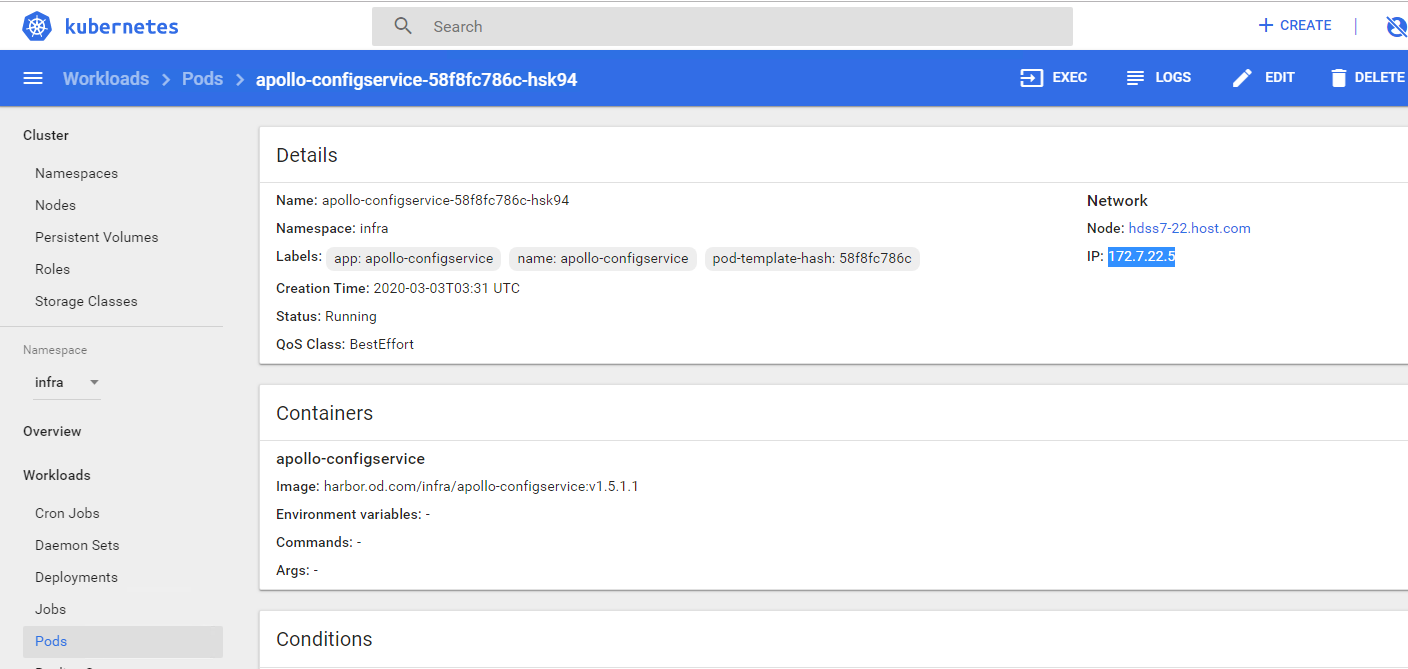
Task: Click the plus CREATE button
Action: (1294, 26)
